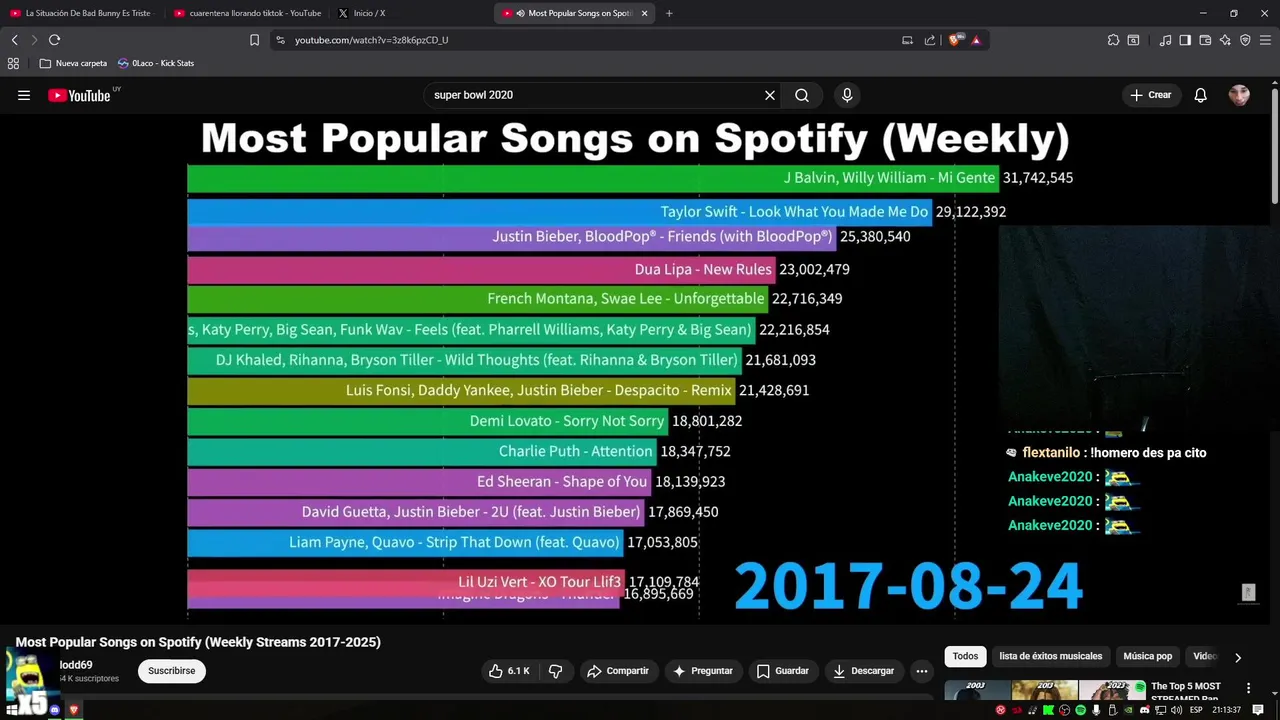Image resolution: width=1280 pixels, height=720 pixels.
Task: Select the Todos filter chip
Action: (965, 656)
